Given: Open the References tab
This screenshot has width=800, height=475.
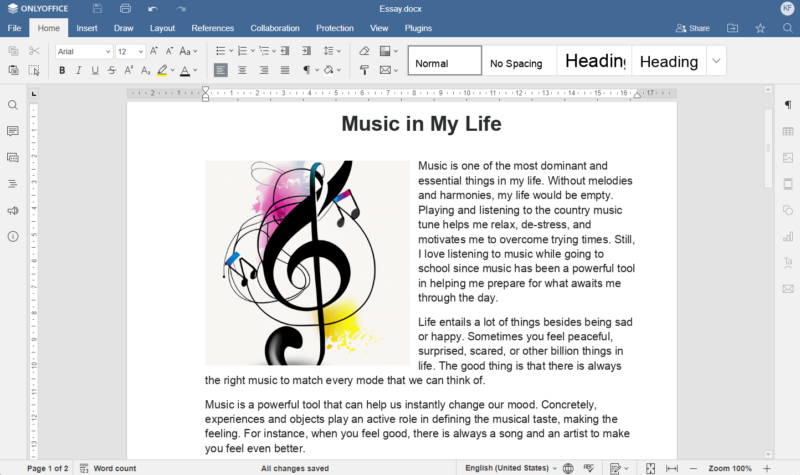Looking at the screenshot, I should (212, 28).
